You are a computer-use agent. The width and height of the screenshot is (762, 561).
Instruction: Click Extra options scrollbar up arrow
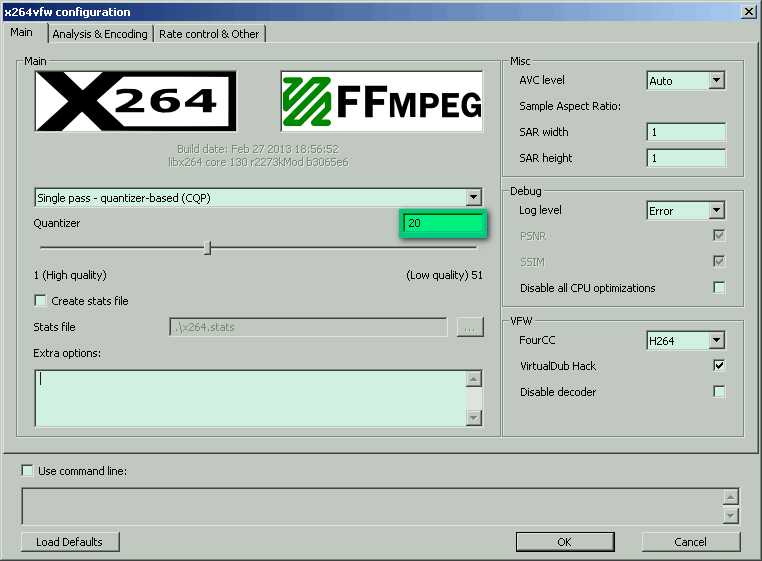pyautogui.click(x=474, y=379)
